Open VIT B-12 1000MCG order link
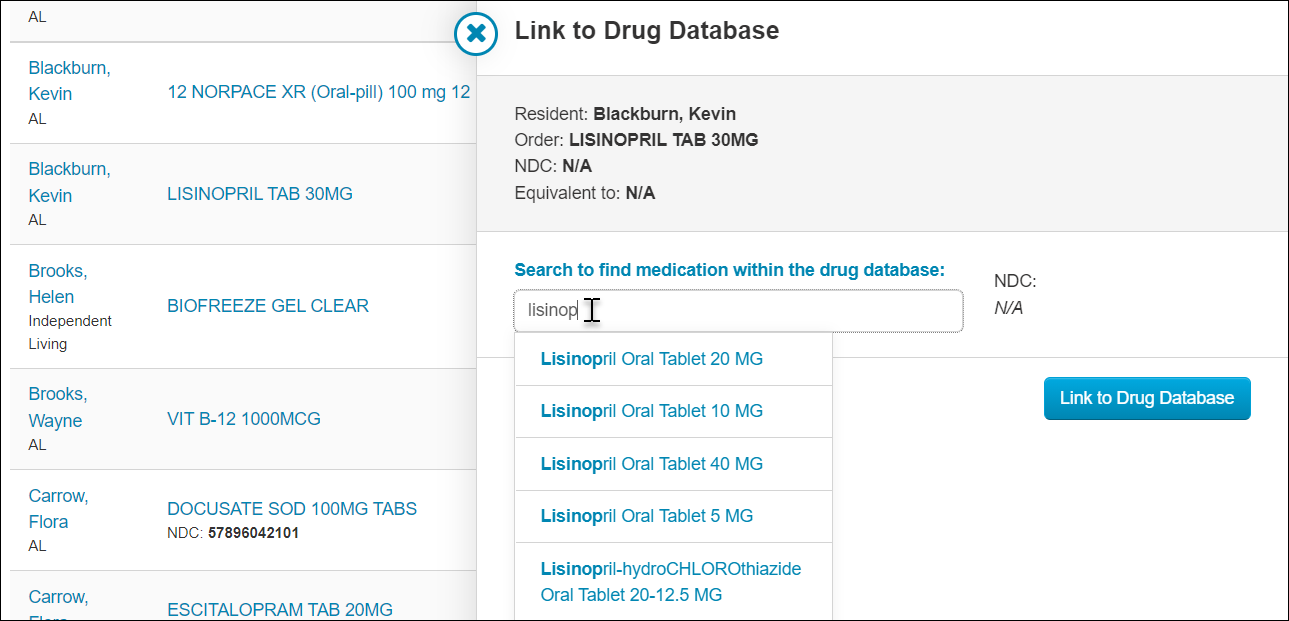 pos(244,419)
